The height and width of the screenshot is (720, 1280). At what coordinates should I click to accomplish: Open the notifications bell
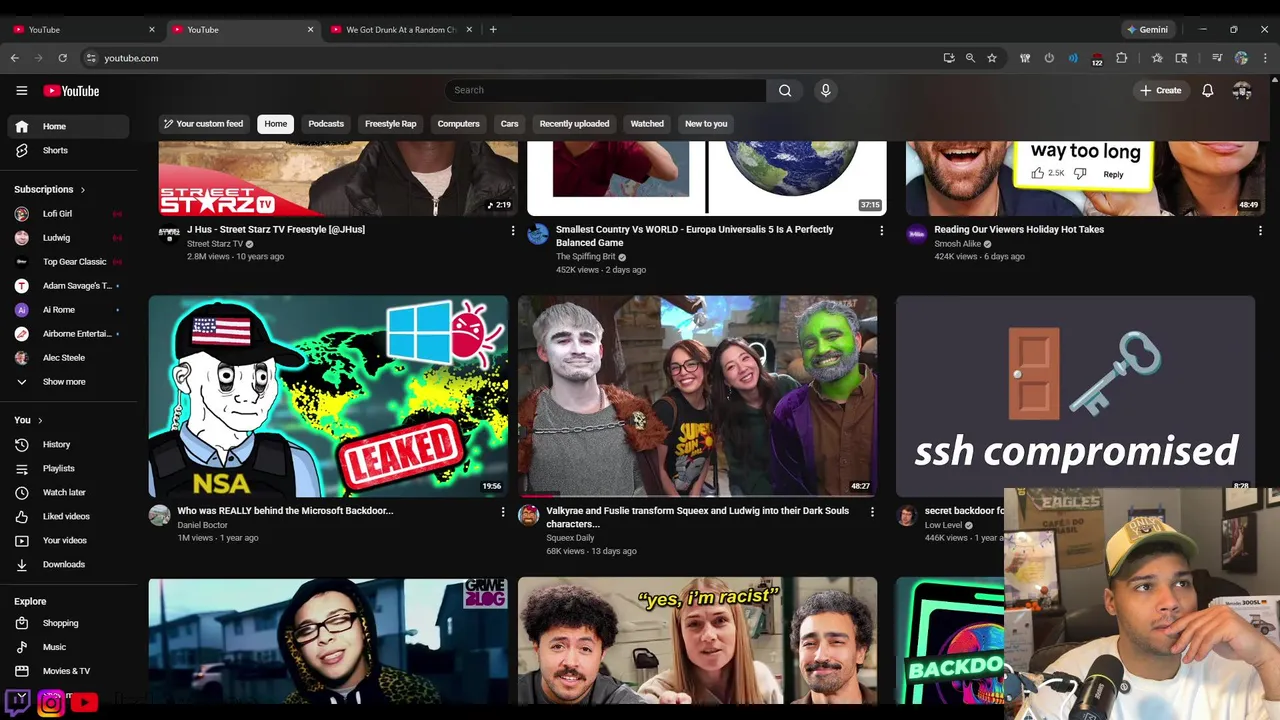coord(1207,91)
